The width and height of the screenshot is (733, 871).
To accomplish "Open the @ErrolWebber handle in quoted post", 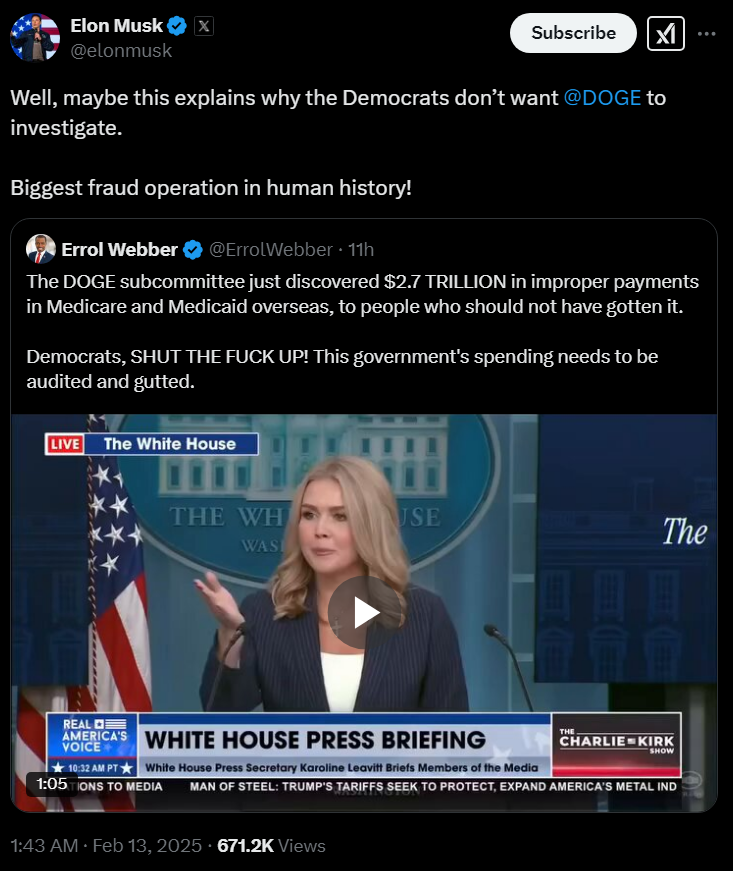I will click(270, 250).
